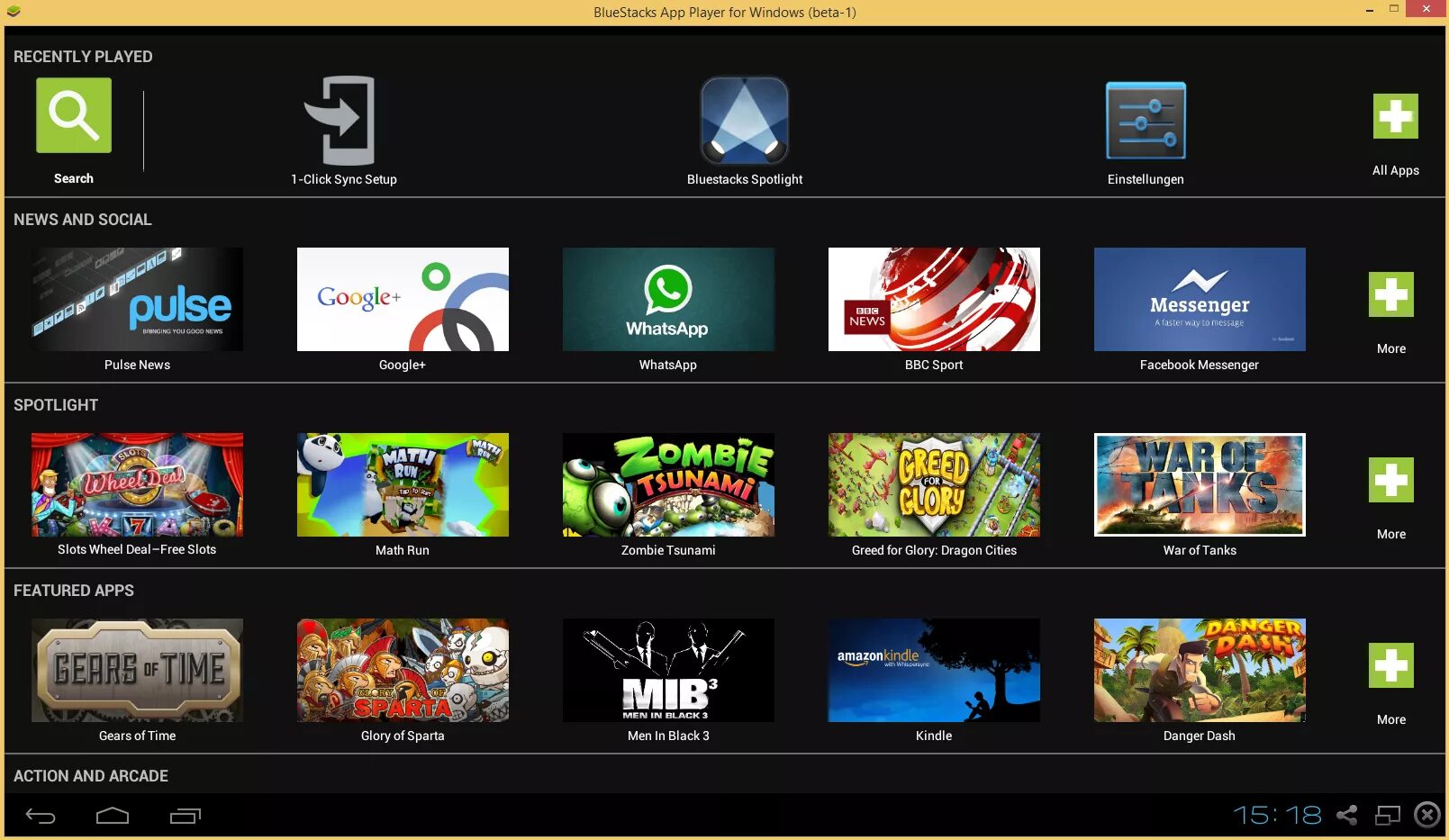Click the "FEATURED APPS" section heading

coord(74,591)
